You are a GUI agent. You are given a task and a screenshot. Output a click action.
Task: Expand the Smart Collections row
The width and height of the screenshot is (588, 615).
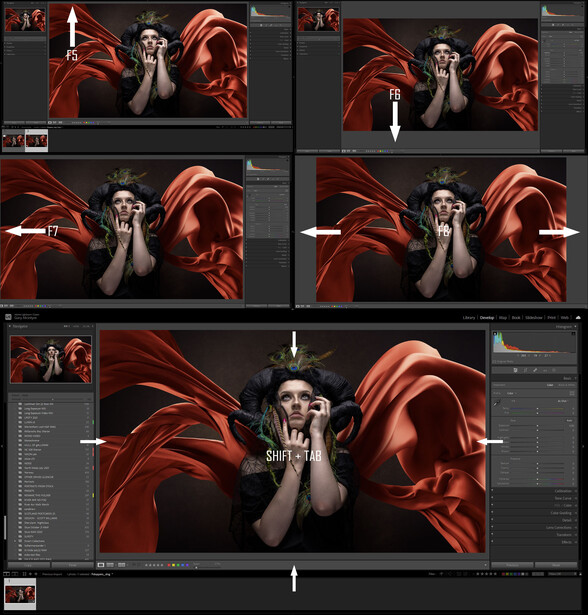[x=15, y=541]
